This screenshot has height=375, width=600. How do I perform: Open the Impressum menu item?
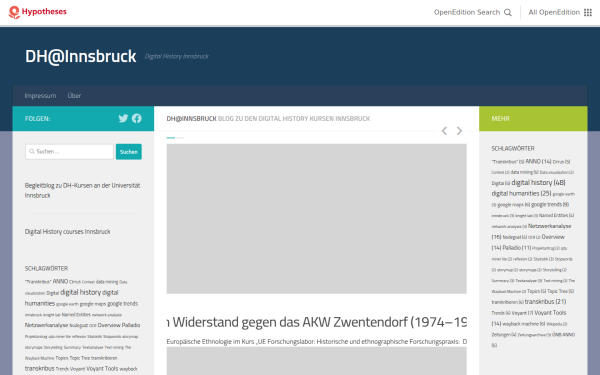40,96
